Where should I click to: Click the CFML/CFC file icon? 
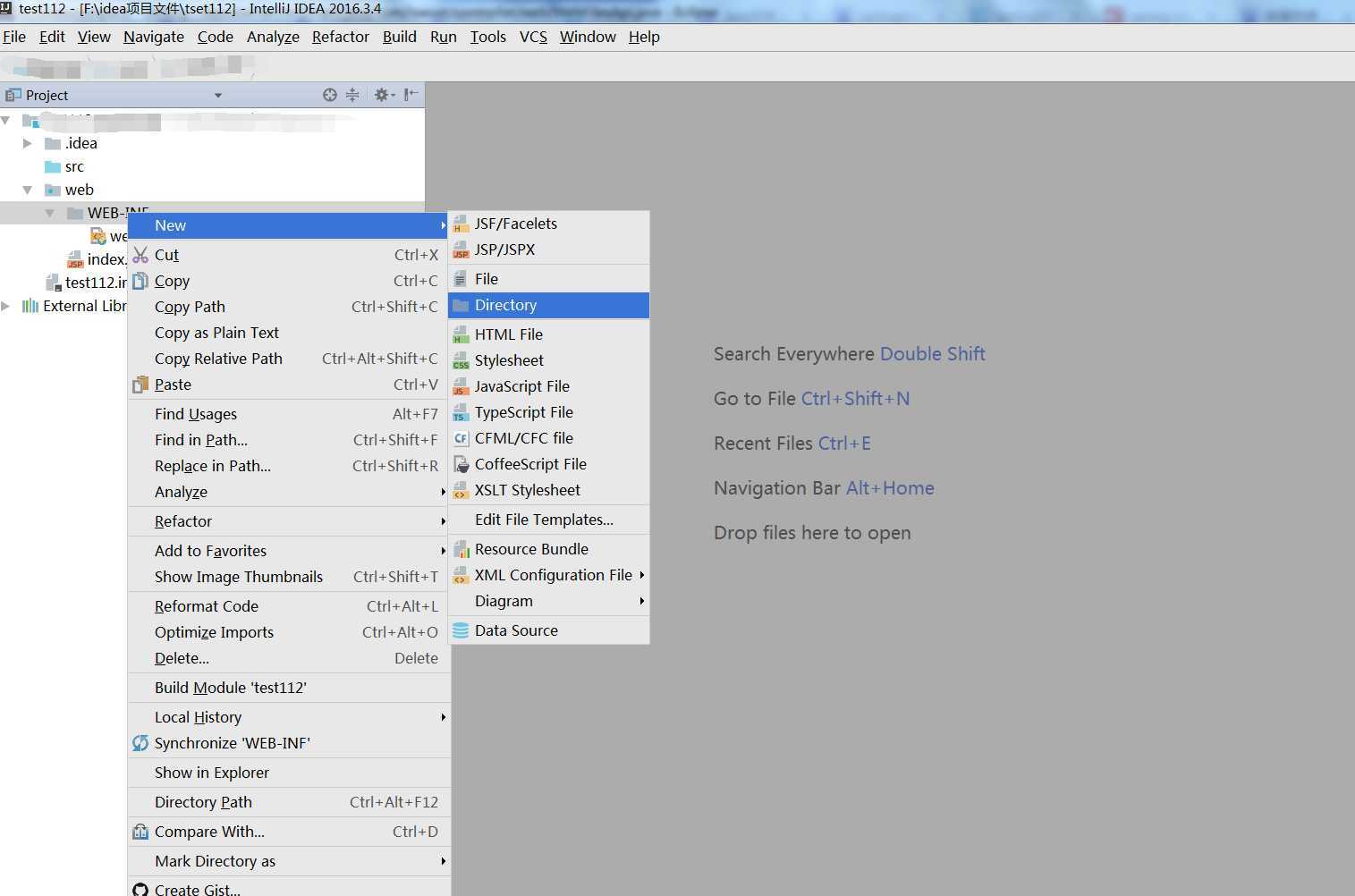coord(461,438)
